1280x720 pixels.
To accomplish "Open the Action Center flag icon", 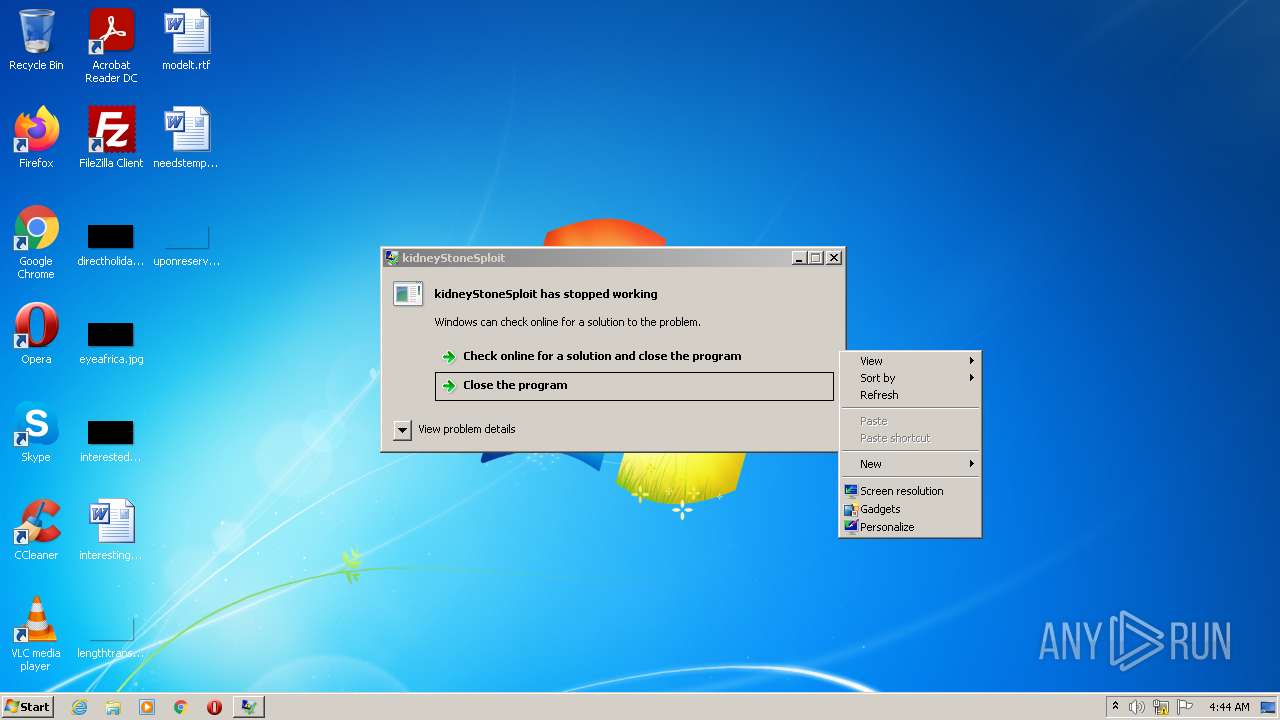I will tap(1185, 707).
